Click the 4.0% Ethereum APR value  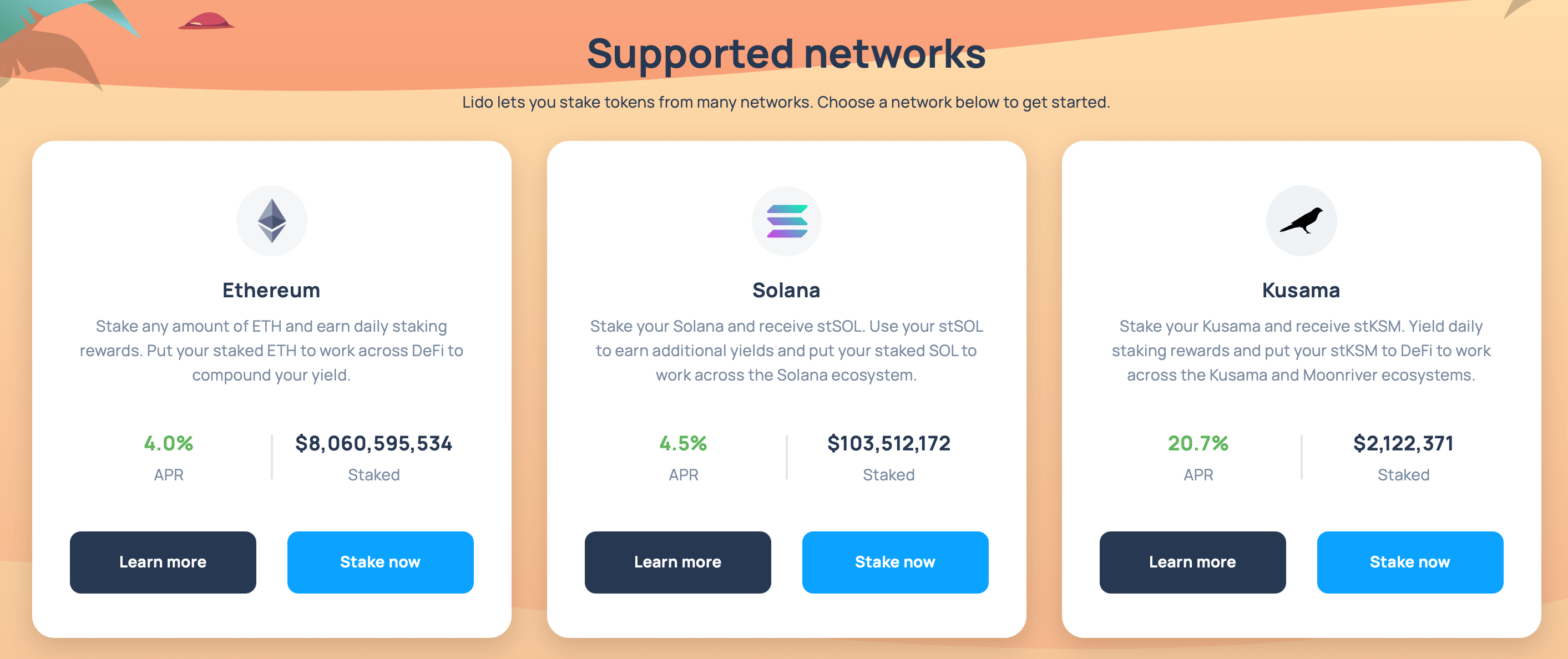169,443
